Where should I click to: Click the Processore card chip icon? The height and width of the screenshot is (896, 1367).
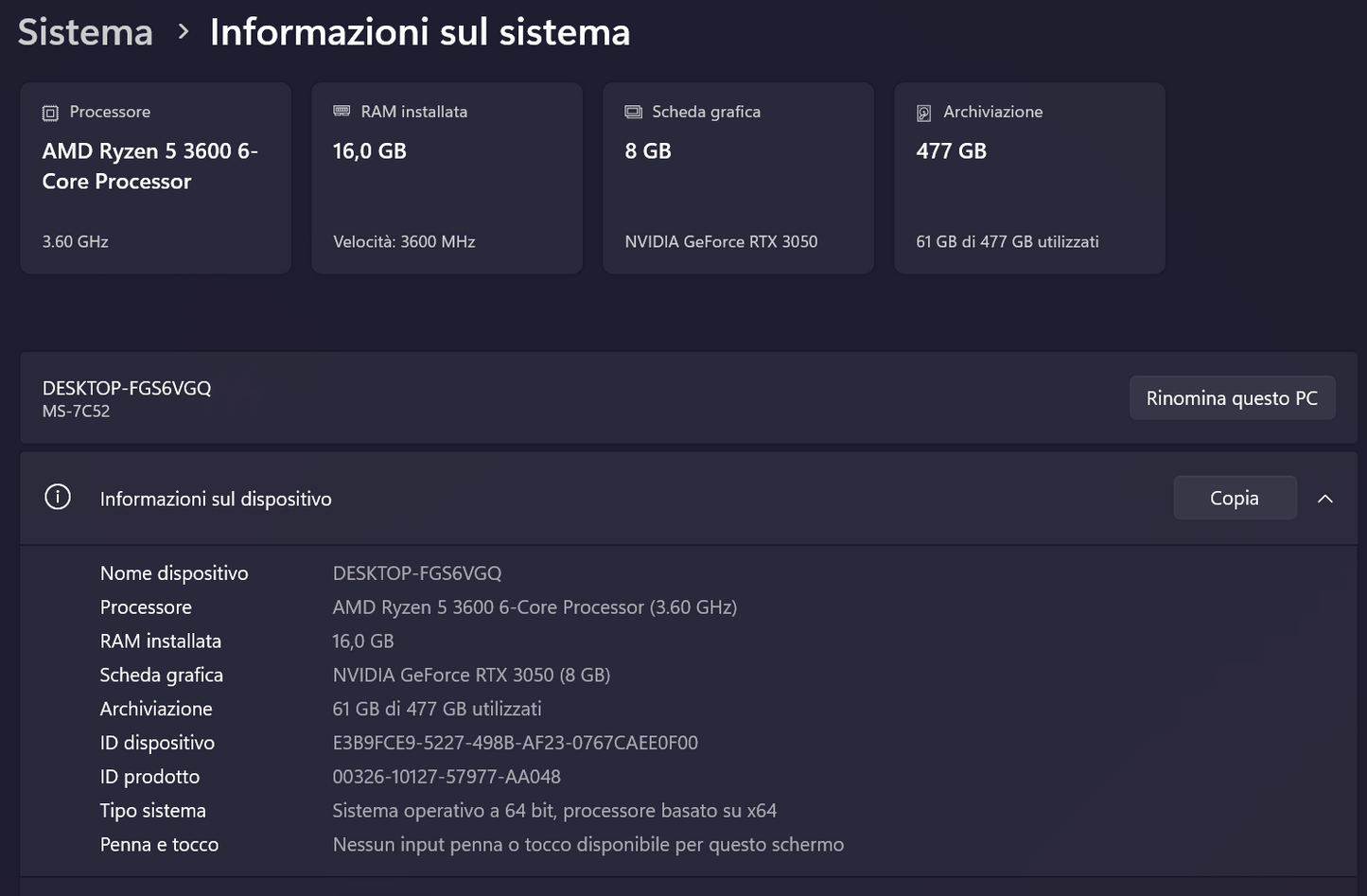click(x=50, y=113)
